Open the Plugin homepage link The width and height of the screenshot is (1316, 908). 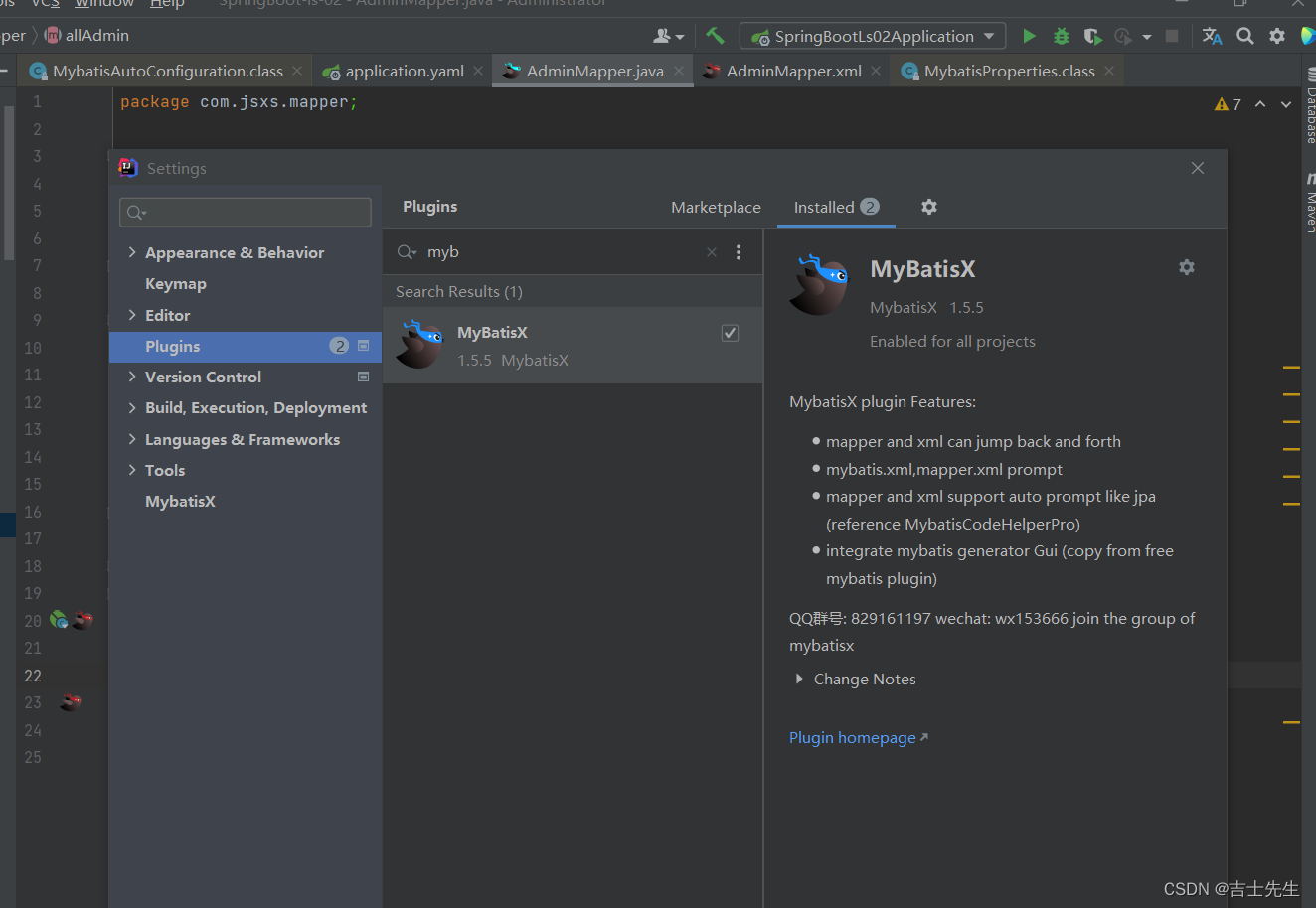point(859,737)
